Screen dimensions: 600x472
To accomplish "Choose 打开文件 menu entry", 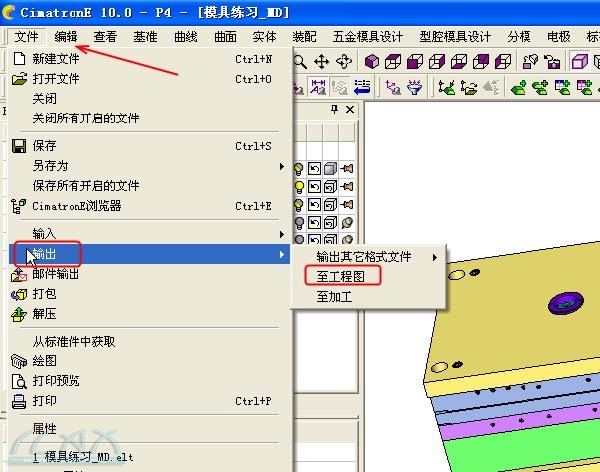I will pos(150,79).
